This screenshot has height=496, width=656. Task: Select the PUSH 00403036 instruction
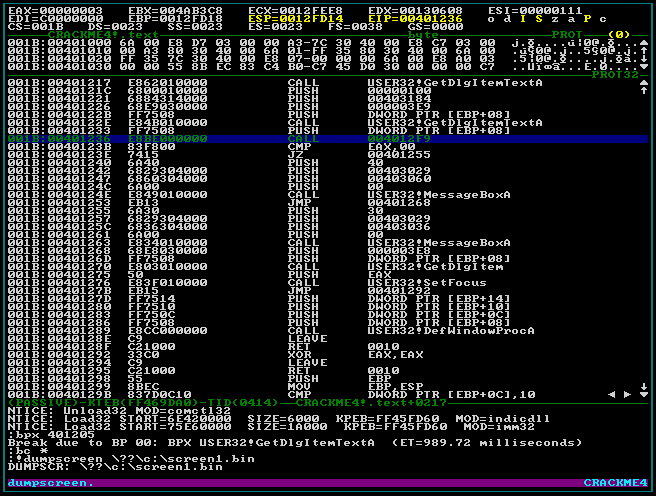(328, 227)
